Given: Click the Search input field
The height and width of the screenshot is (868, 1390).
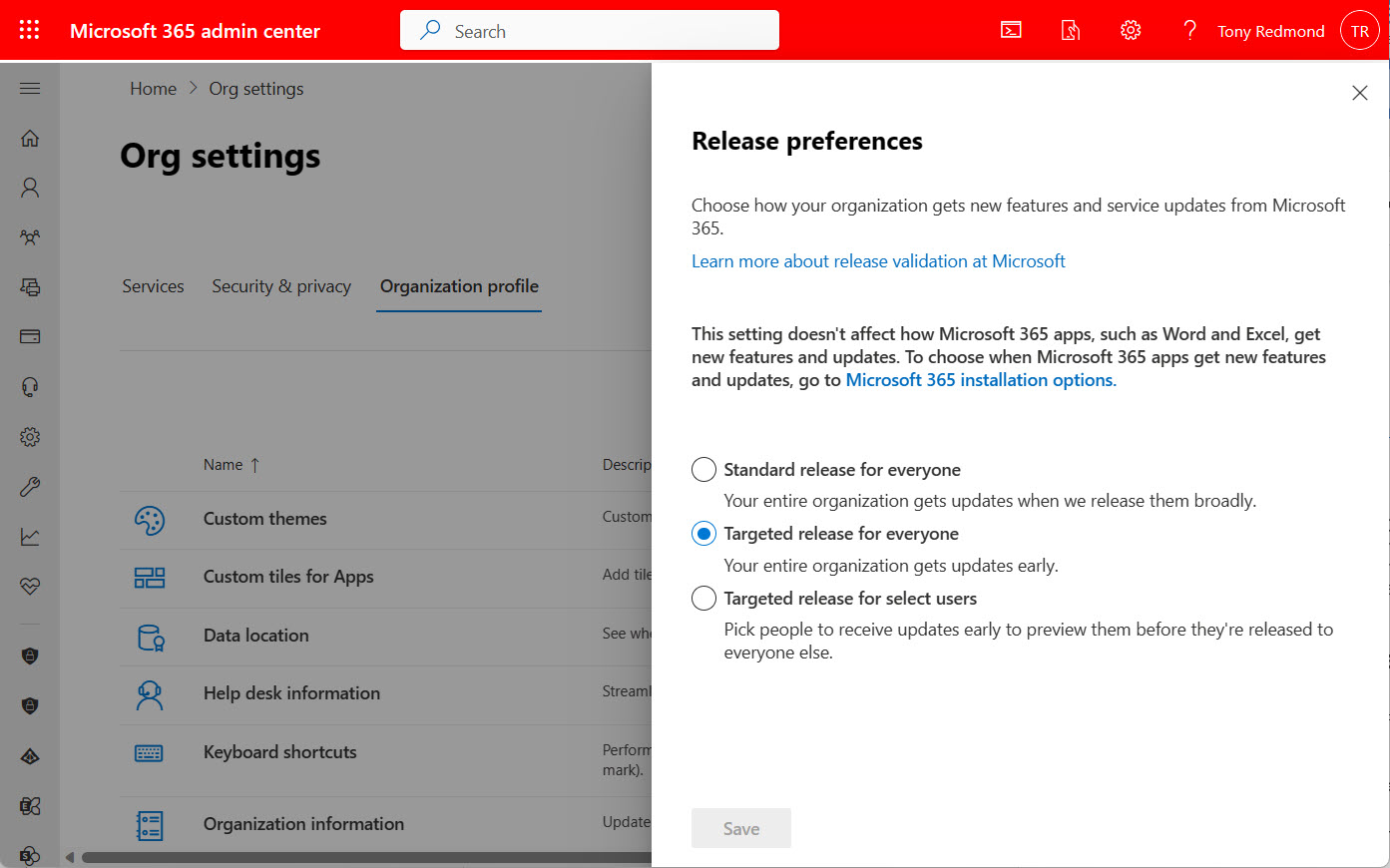Looking at the screenshot, I should click(590, 30).
